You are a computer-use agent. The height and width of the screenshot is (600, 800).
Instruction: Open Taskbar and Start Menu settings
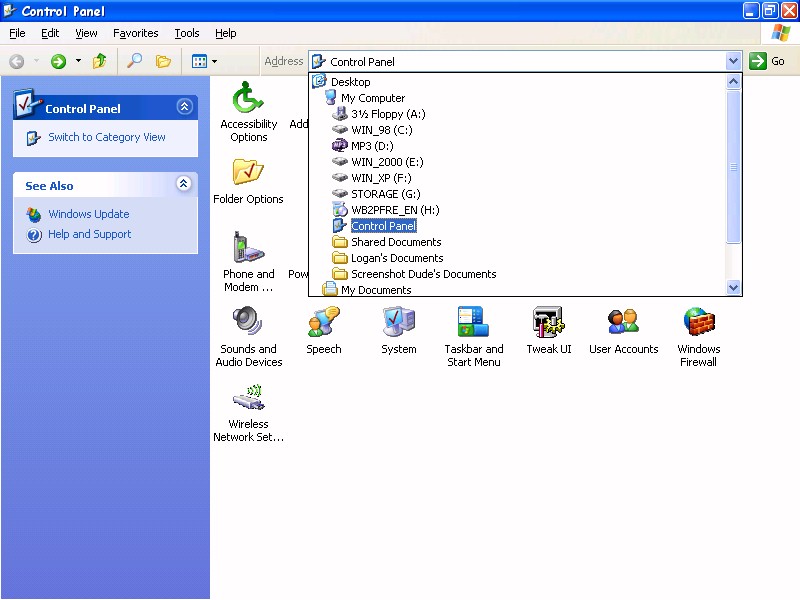coord(473,337)
